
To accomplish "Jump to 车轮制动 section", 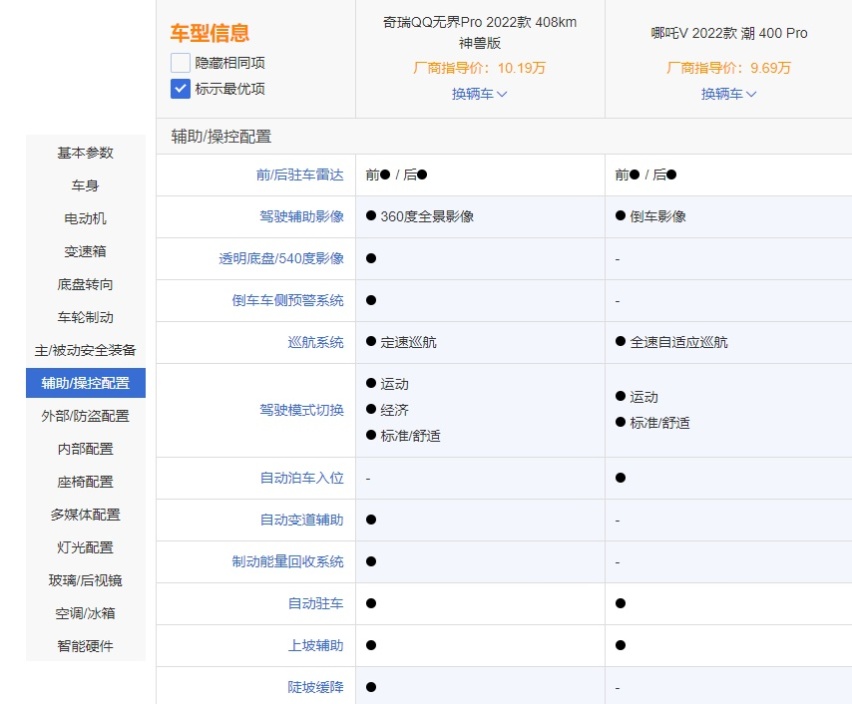I will click(85, 317).
